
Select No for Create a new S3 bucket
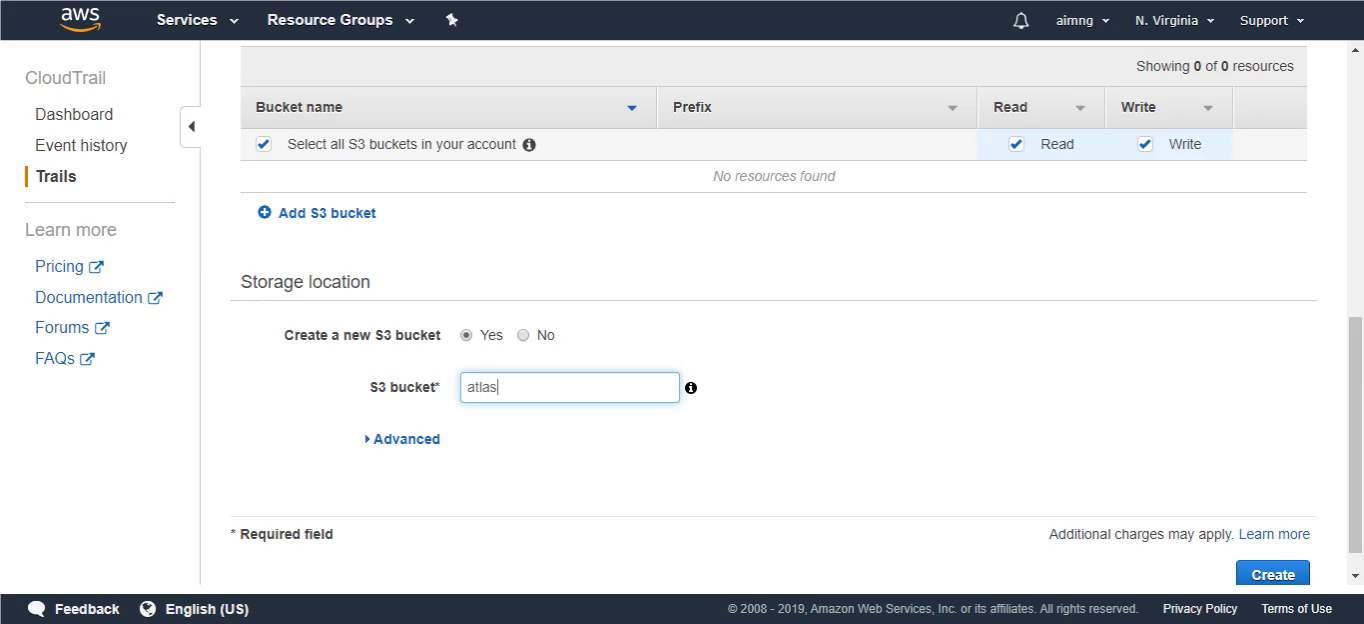(x=523, y=335)
